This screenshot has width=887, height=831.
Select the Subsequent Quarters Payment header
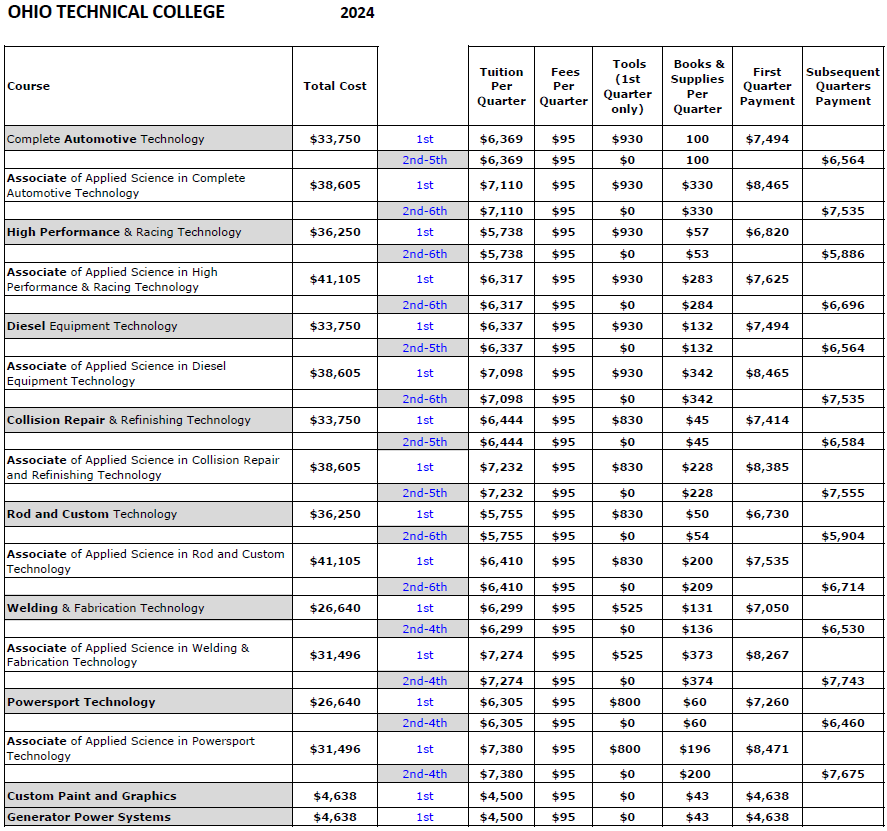pos(843,86)
